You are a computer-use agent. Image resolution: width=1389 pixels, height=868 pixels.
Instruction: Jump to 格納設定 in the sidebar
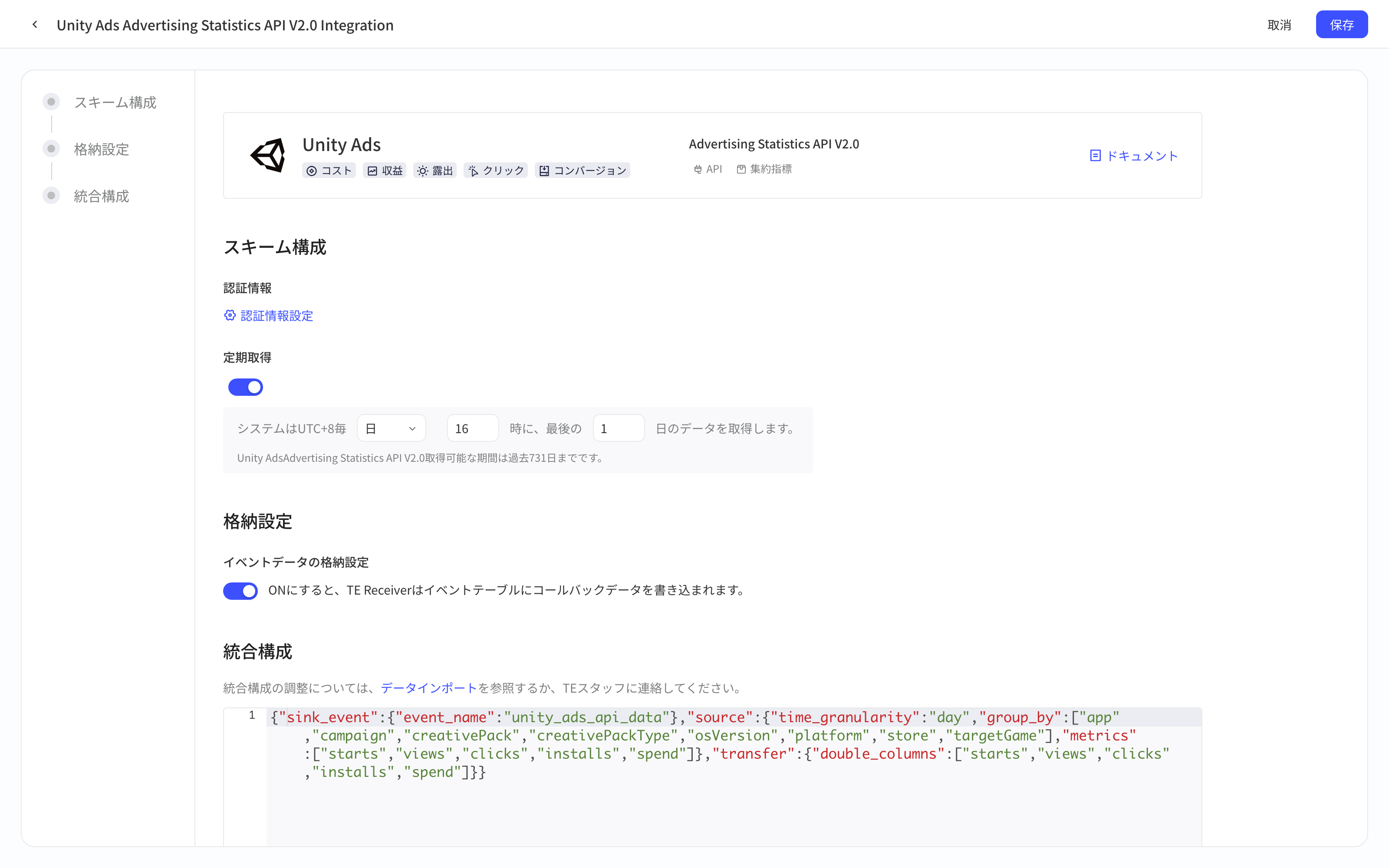point(102,149)
